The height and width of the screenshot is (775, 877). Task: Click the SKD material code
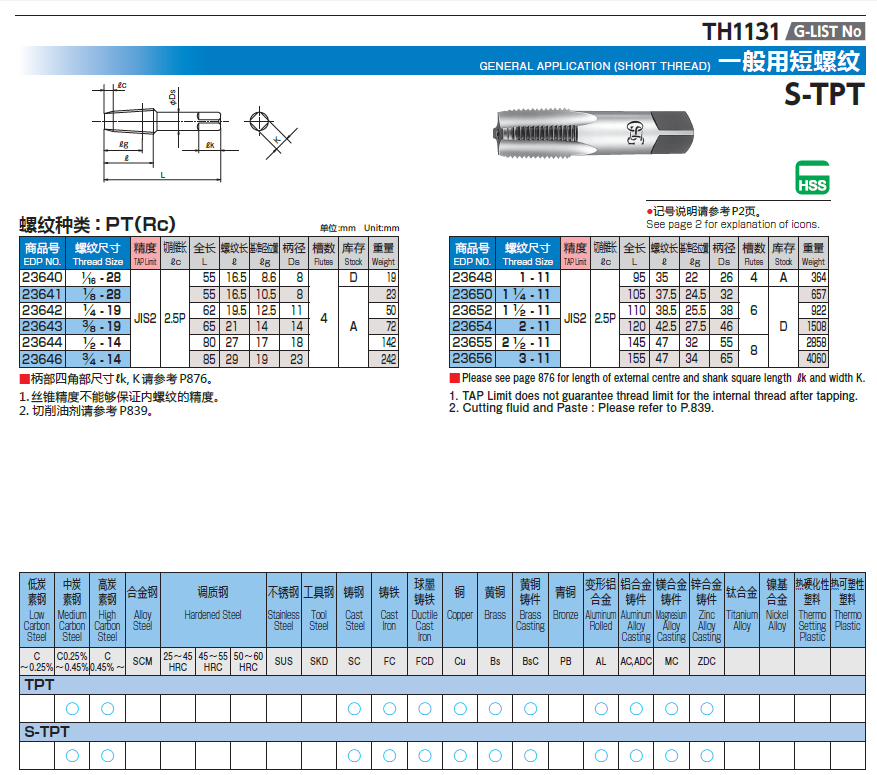(319, 661)
